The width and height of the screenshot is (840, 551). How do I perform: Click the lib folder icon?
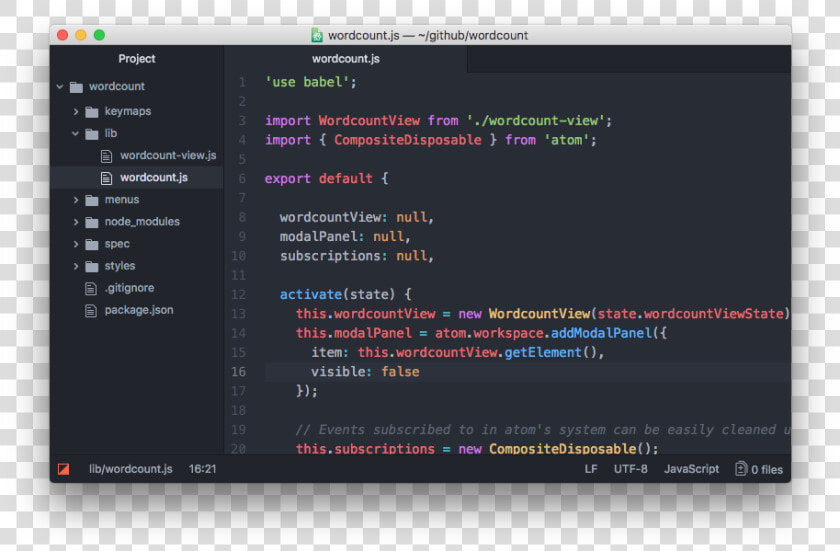click(x=92, y=134)
